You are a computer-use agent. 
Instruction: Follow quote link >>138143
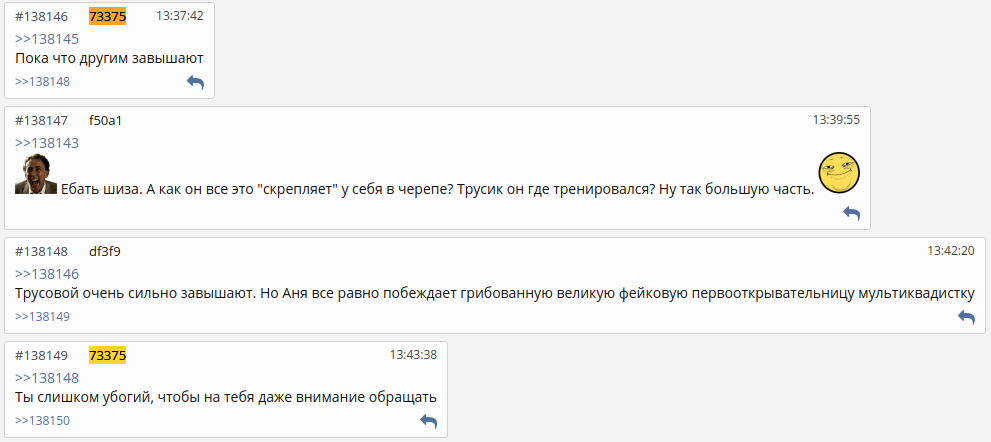46,143
